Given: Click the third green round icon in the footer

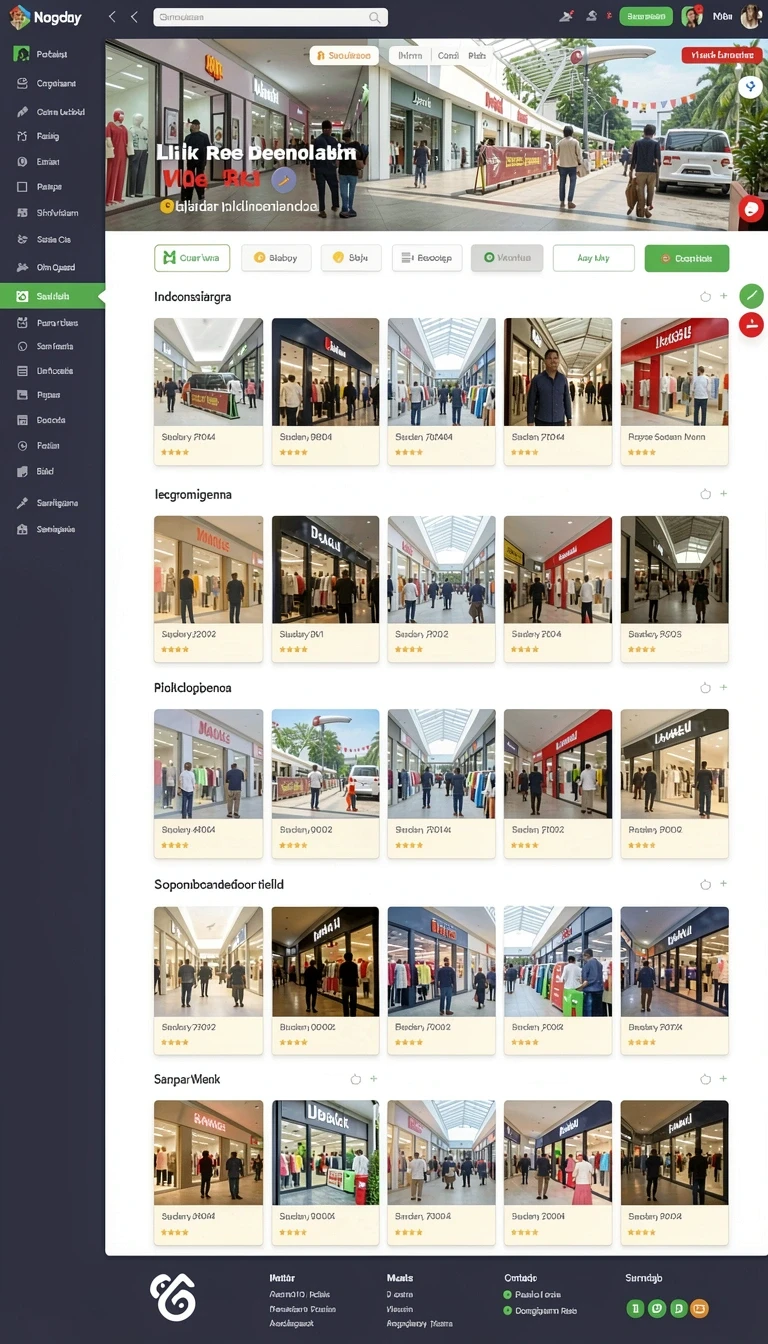Looking at the screenshot, I should [679, 1308].
